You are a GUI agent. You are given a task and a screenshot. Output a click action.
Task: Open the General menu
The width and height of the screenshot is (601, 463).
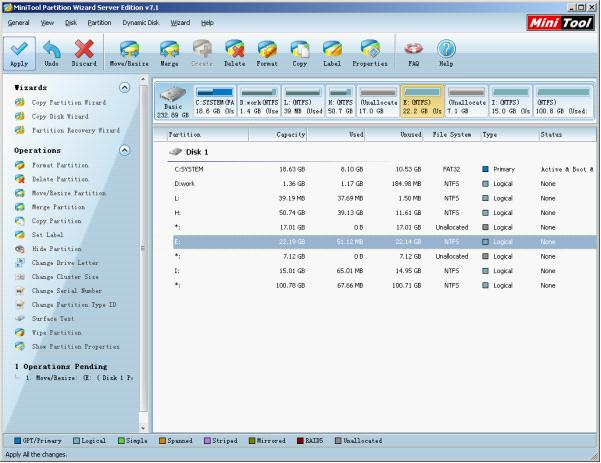pyautogui.click(x=18, y=23)
